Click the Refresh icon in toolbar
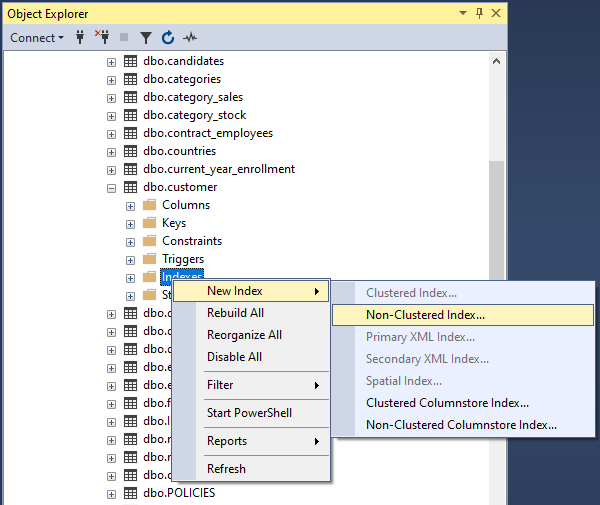This screenshot has width=600, height=505. click(x=167, y=38)
